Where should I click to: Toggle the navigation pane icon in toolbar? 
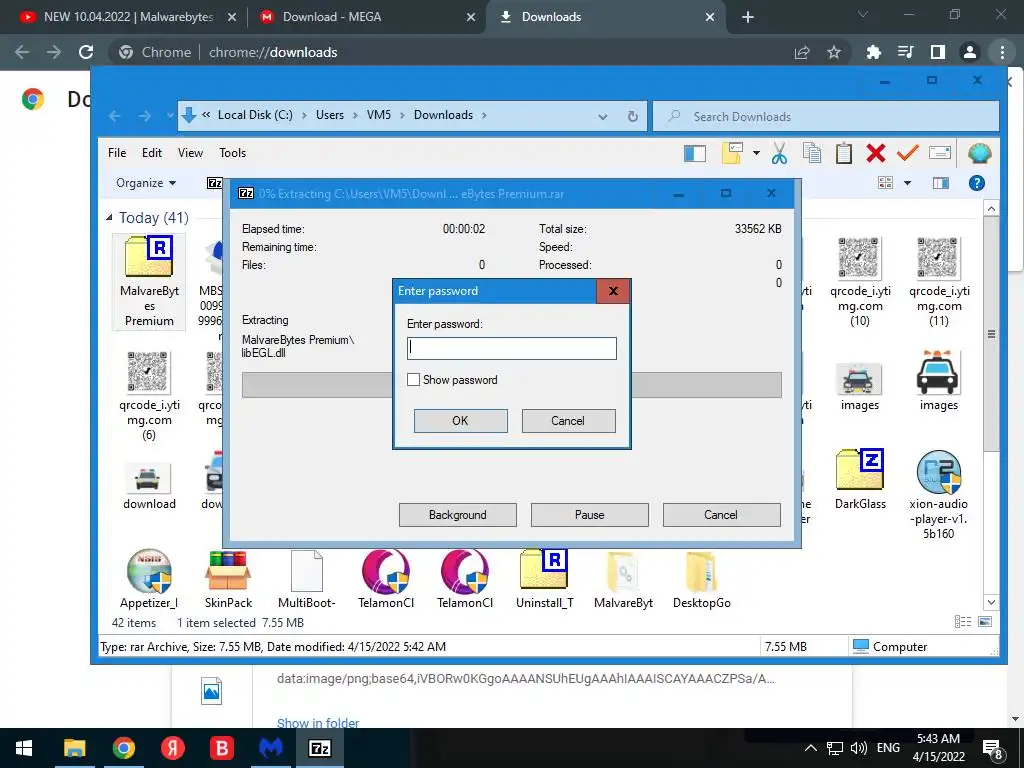pos(695,153)
